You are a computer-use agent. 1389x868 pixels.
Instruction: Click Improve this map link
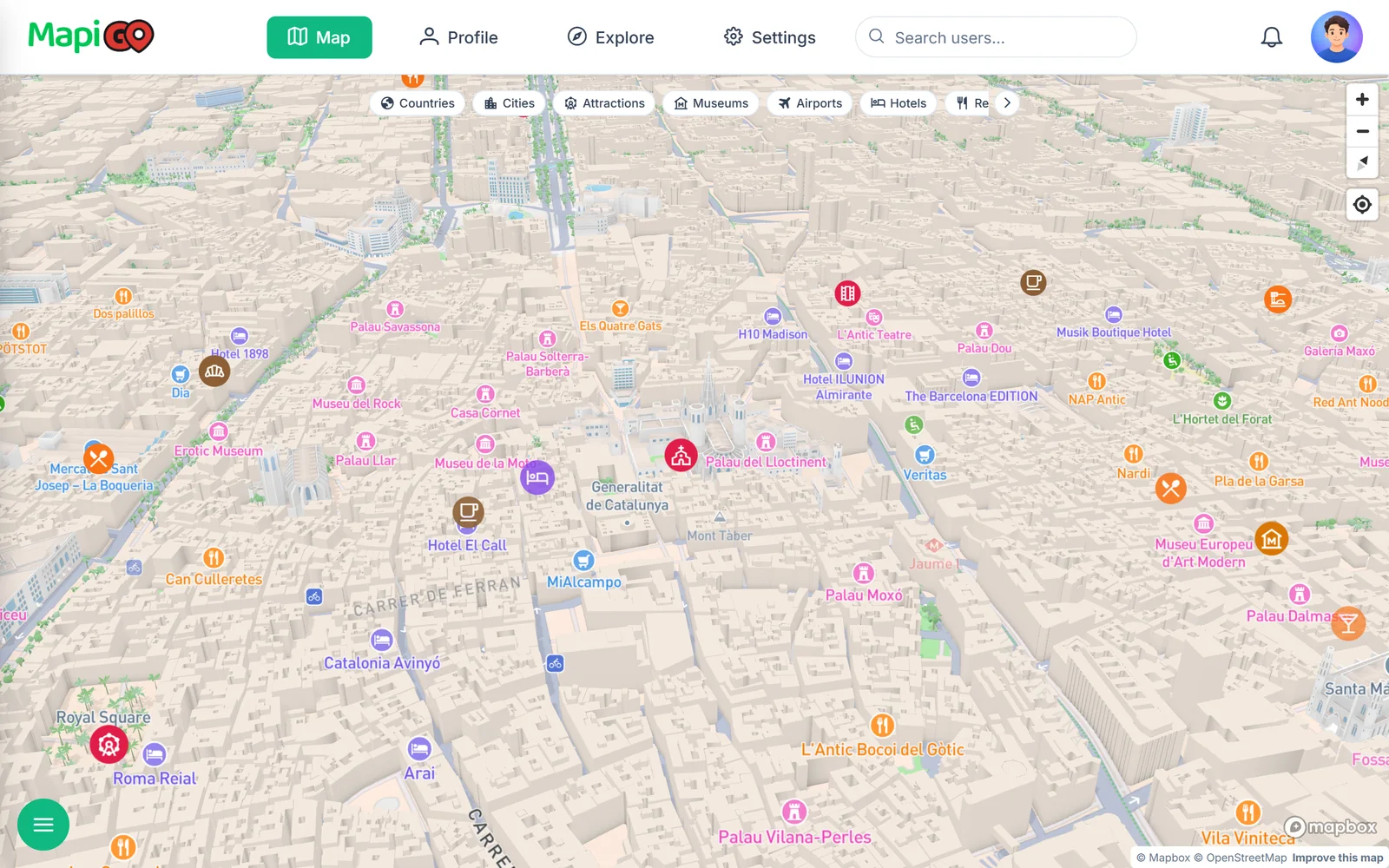[x=1338, y=858]
